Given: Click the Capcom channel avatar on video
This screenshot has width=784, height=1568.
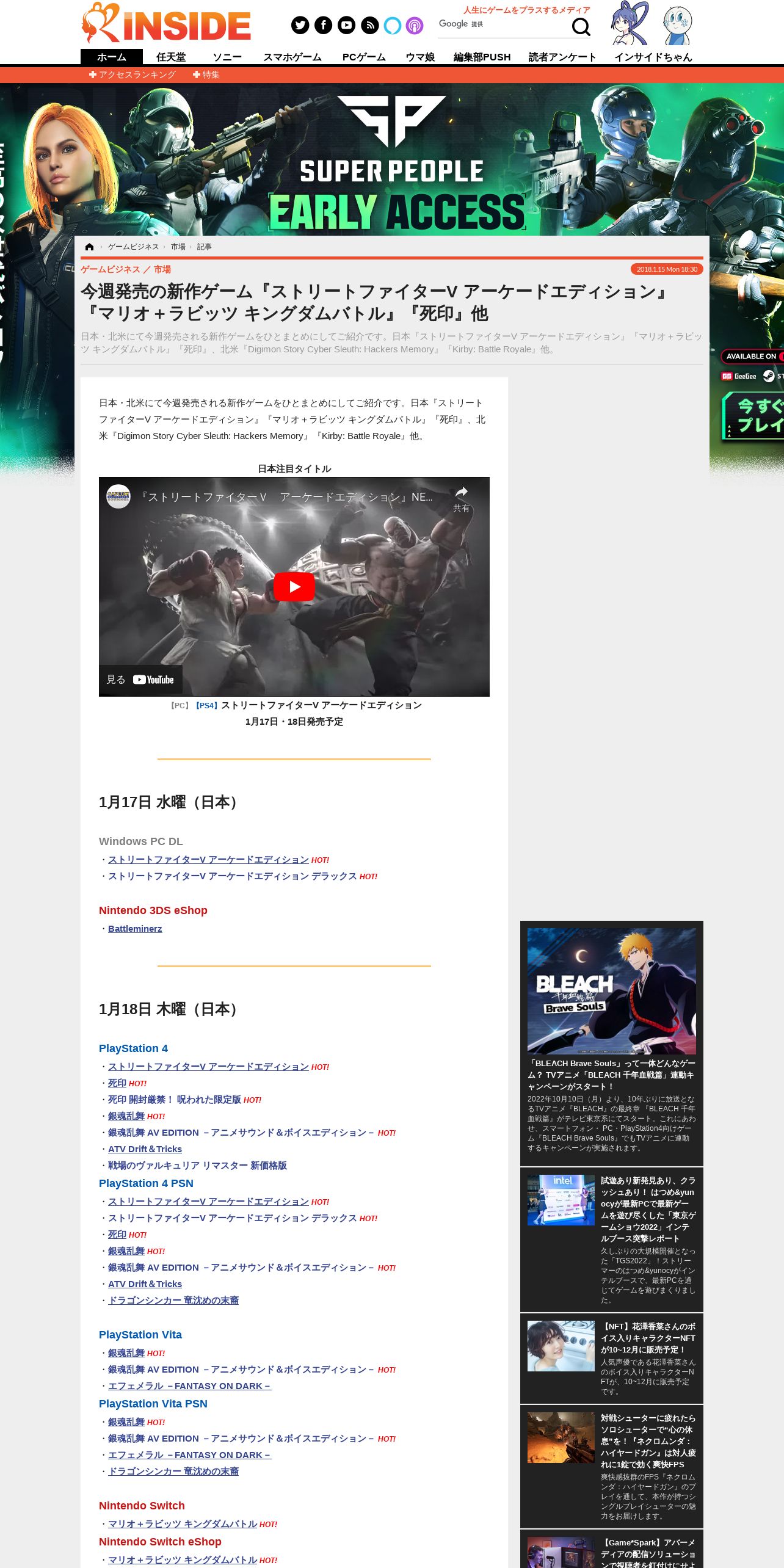Looking at the screenshot, I should point(118,496).
